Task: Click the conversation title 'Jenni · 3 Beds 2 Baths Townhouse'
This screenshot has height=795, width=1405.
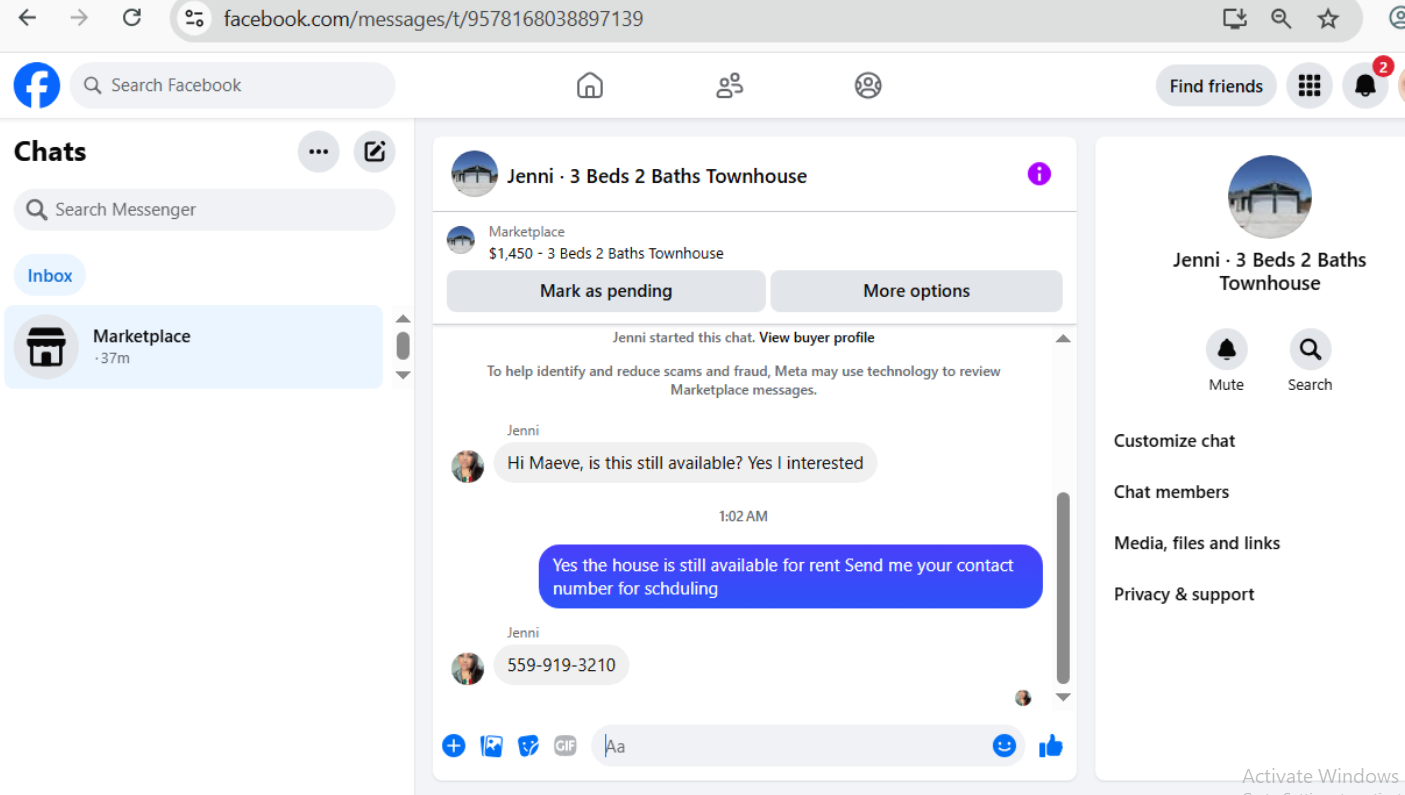Action: coord(657,176)
